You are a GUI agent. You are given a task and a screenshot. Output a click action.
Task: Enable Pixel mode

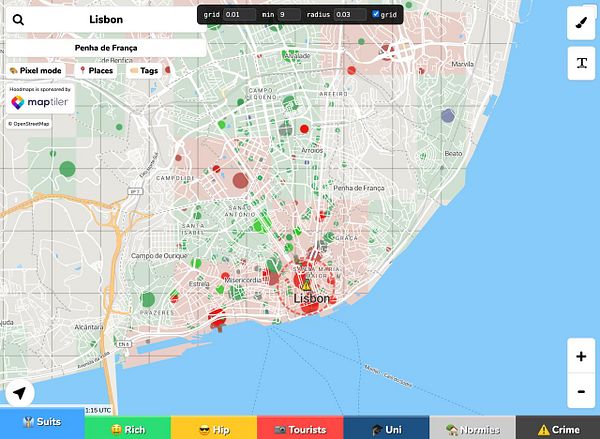pos(36,70)
